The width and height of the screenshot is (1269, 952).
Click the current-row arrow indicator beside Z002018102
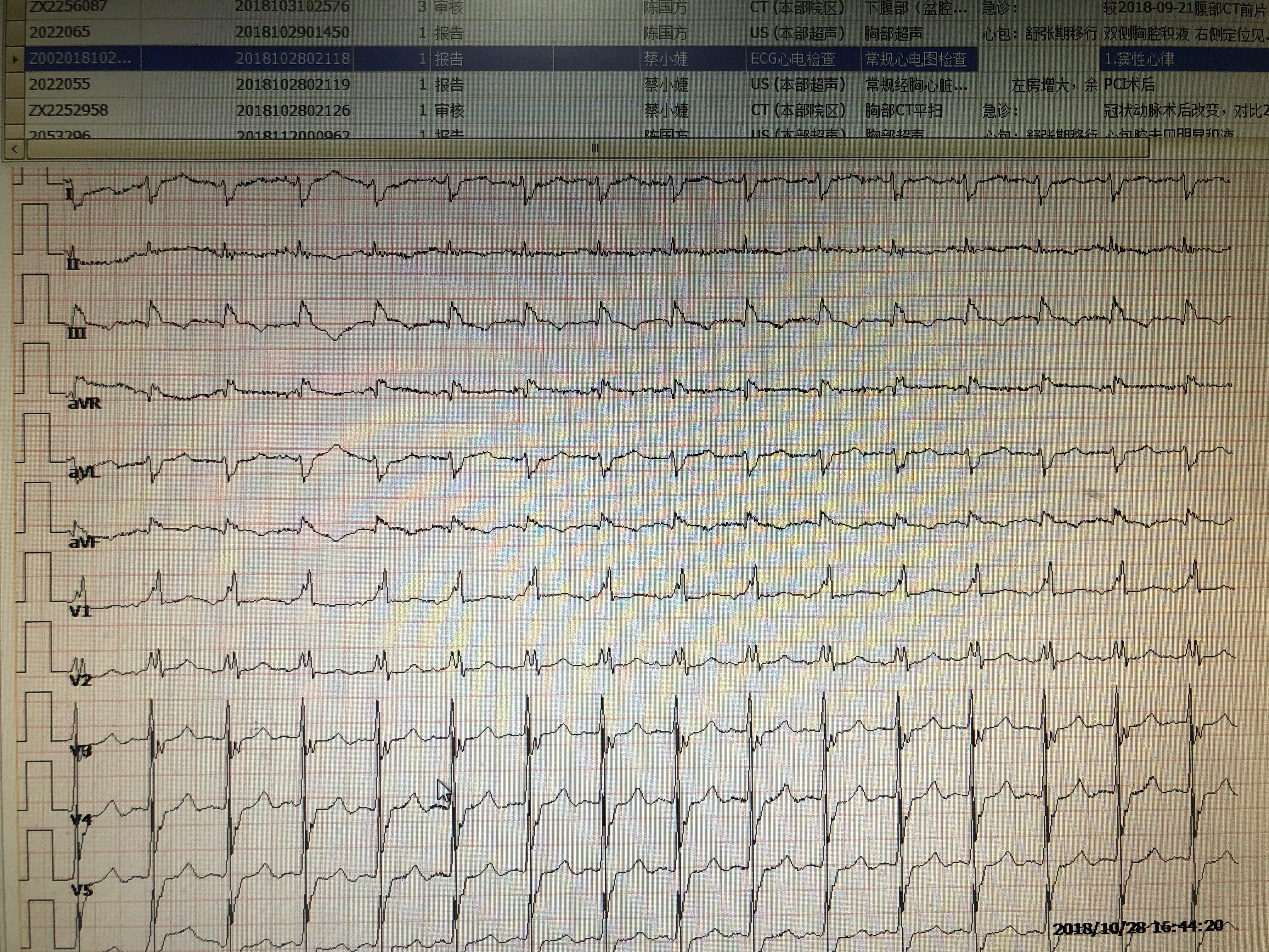click(x=13, y=60)
